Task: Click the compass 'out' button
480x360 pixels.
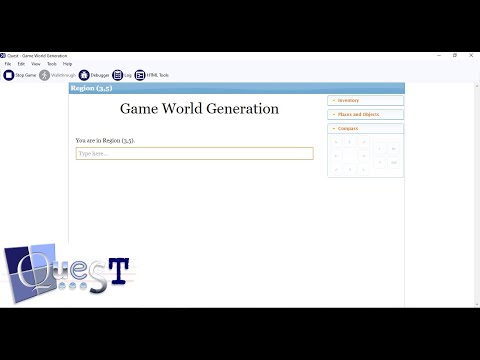Action: tap(394, 163)
